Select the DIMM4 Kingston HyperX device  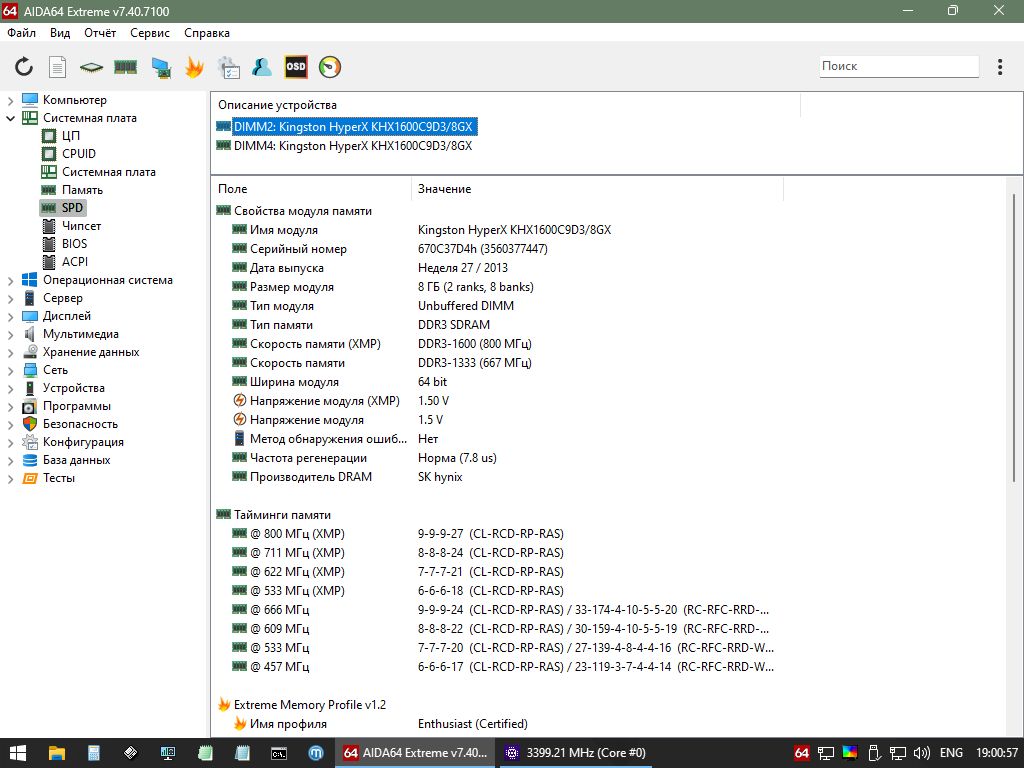pos(353,146)
